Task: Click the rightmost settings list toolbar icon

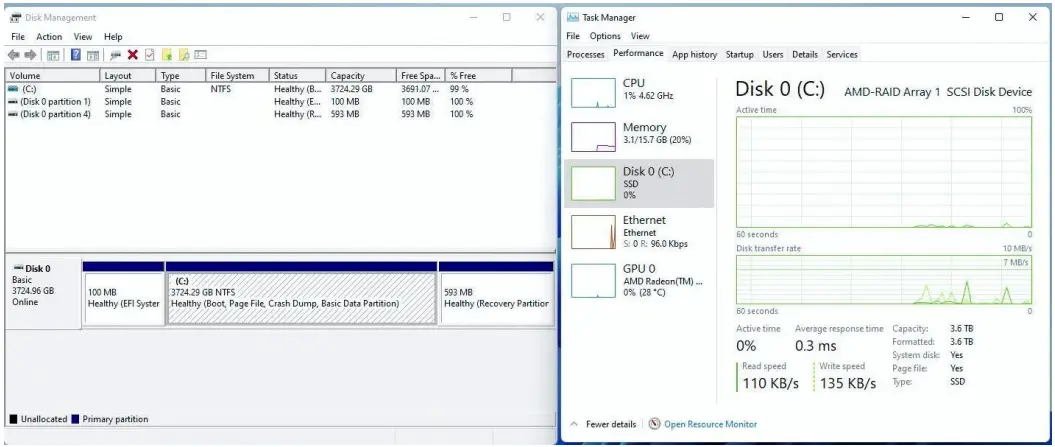Action: 201,55
